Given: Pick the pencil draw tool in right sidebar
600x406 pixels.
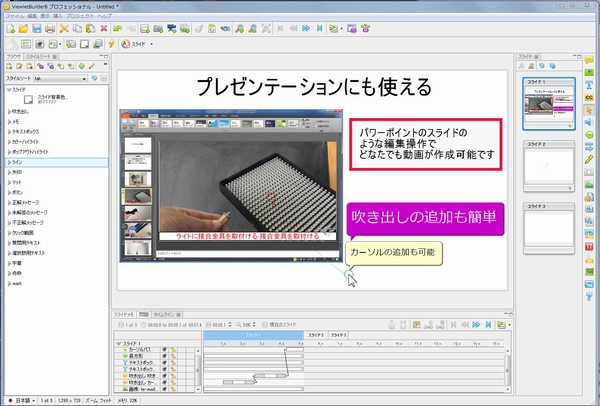Looking at the screenshot, I should coord(589,160).
